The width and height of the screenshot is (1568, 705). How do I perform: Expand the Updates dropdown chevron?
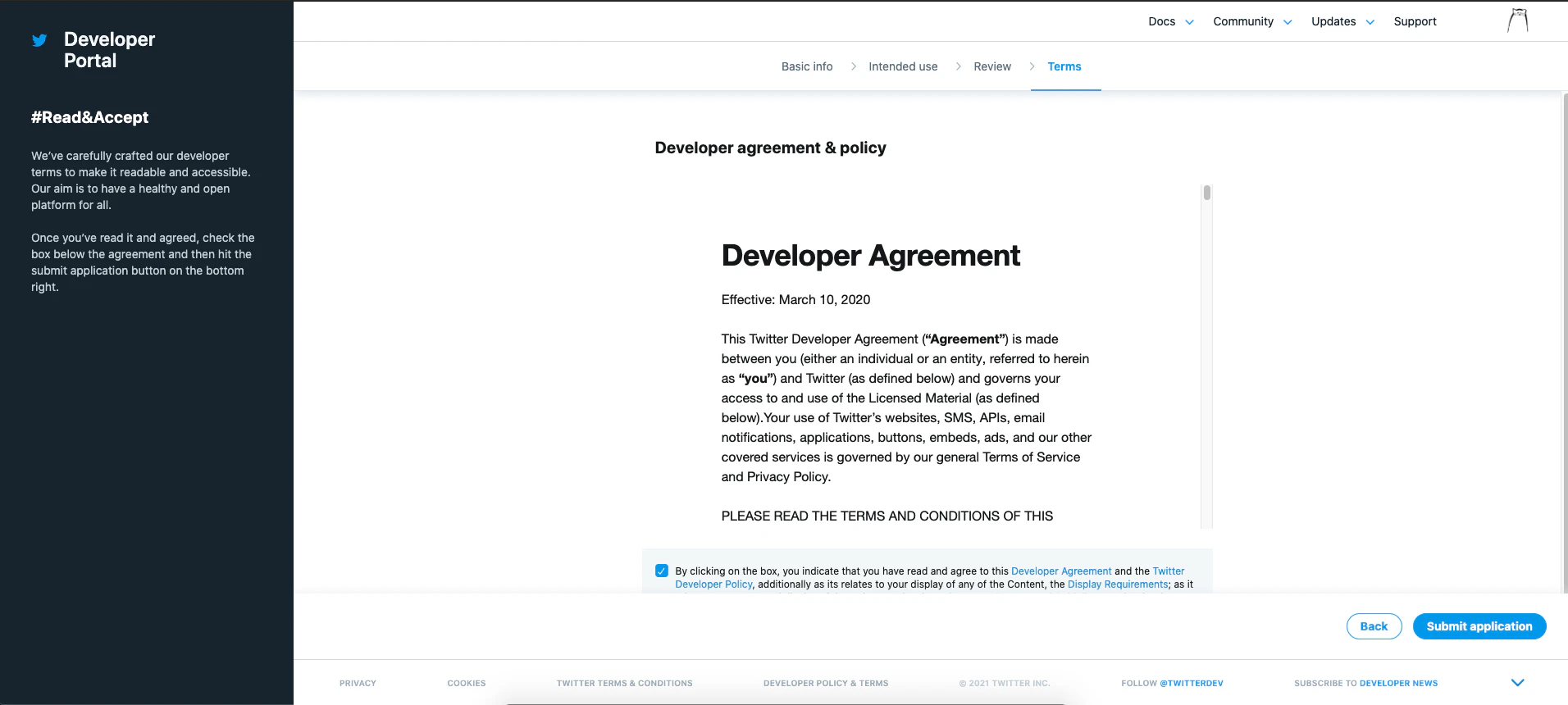click(1370, 22)
